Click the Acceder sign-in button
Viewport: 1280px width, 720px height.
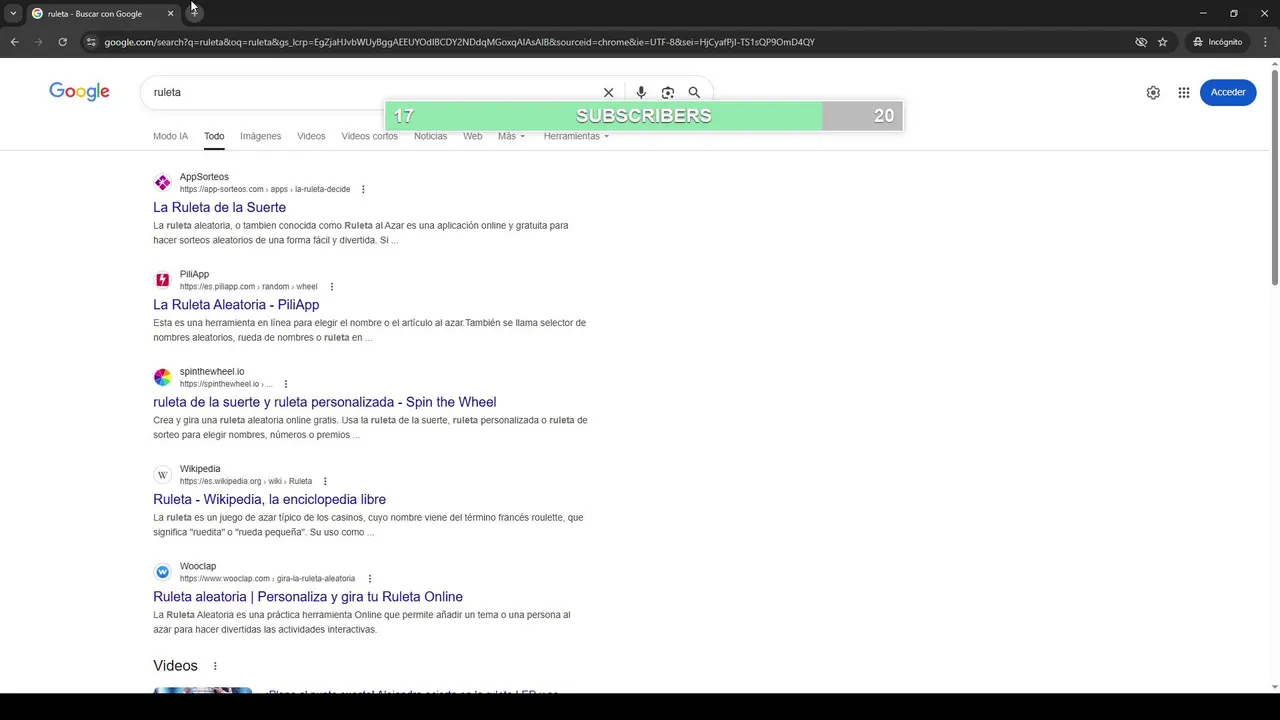1228,92
